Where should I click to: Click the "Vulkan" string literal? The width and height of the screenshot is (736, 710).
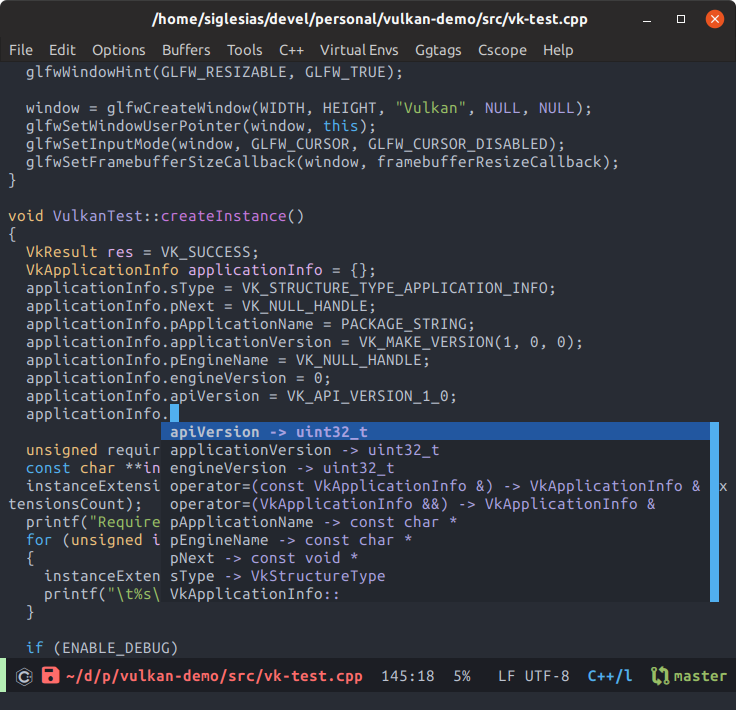430,108
